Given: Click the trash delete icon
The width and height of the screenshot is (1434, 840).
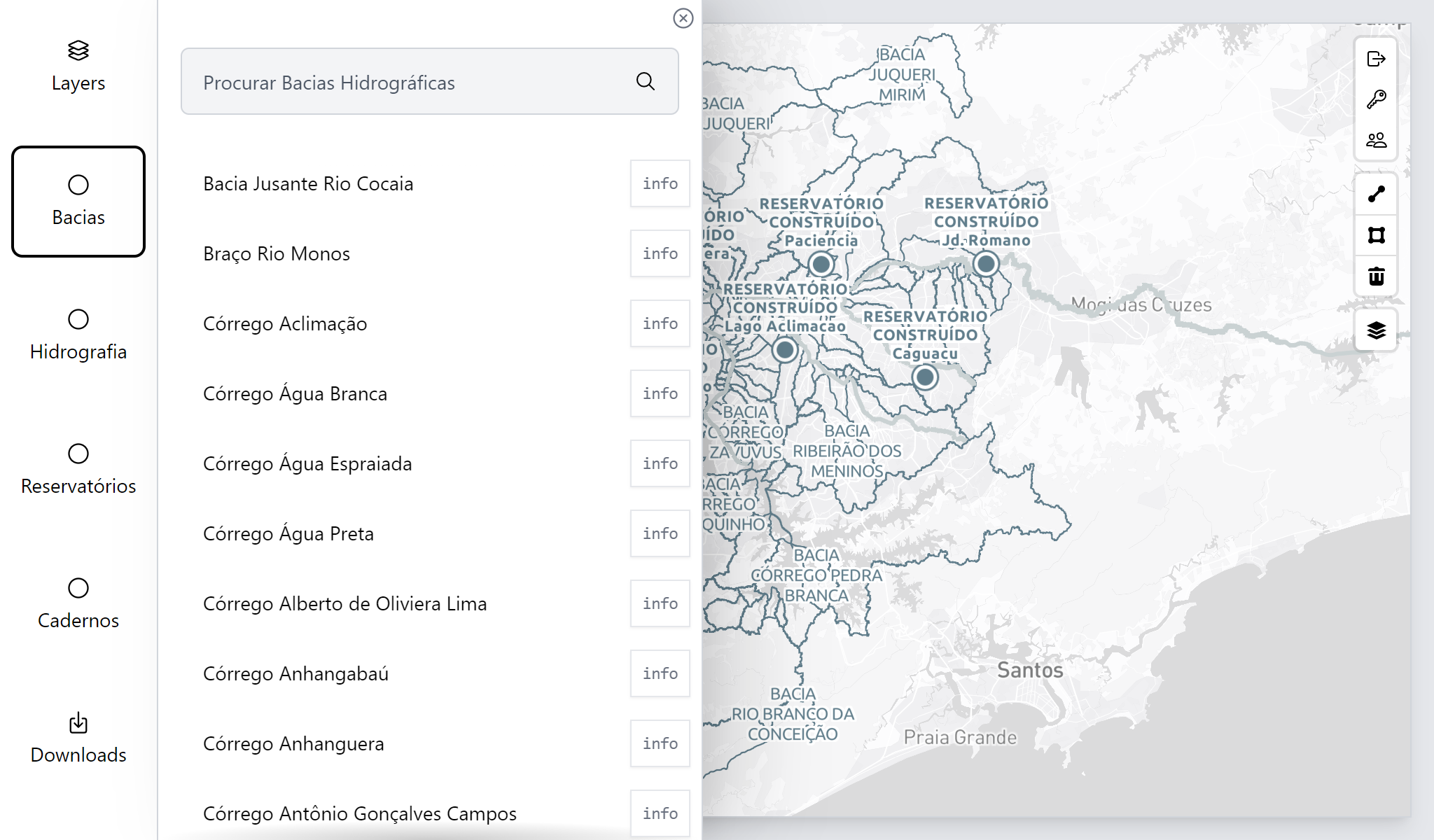Looking at the screenshot, I should 1376,276.
